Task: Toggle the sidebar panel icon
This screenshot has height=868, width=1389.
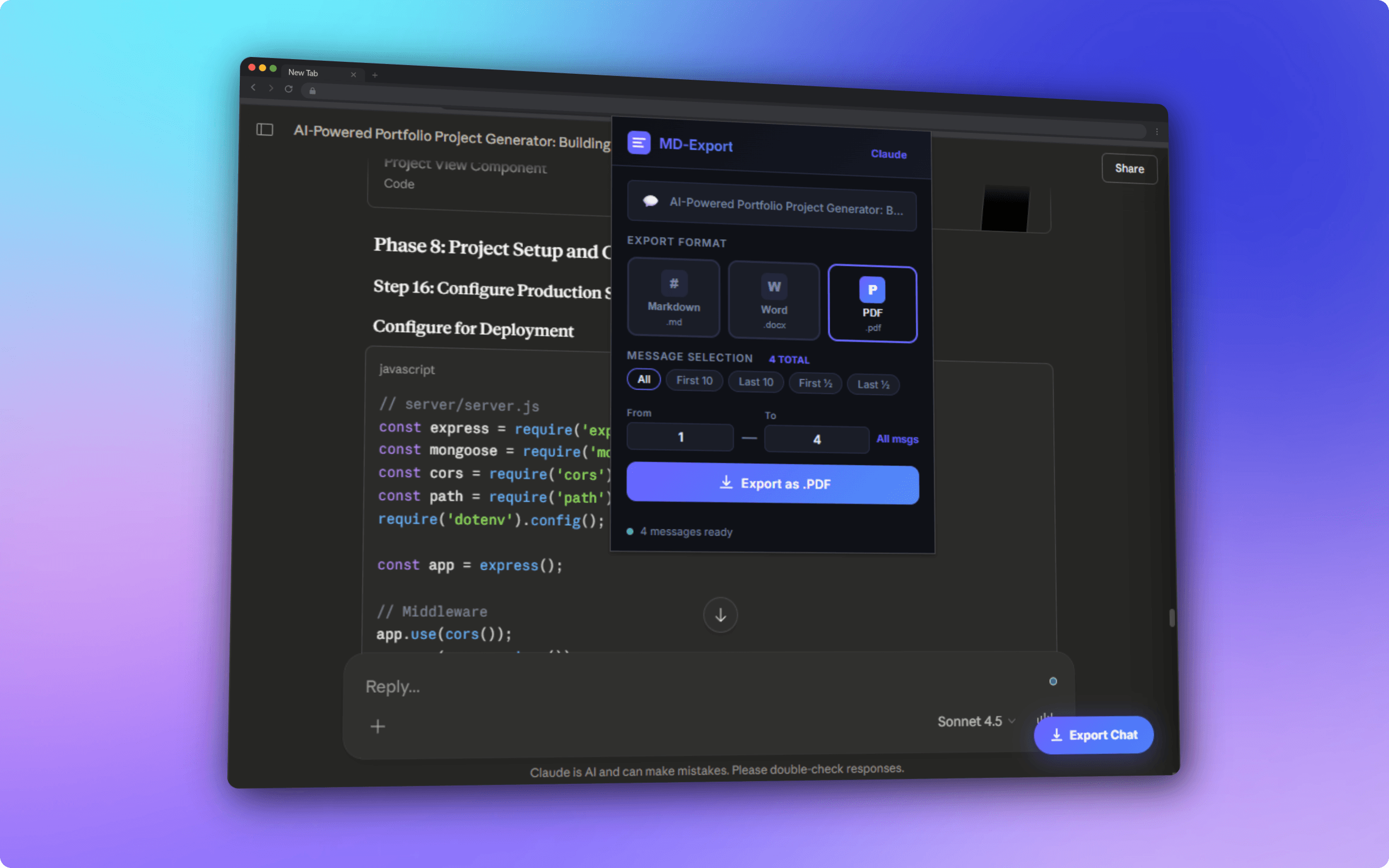Action: point(265,130)
